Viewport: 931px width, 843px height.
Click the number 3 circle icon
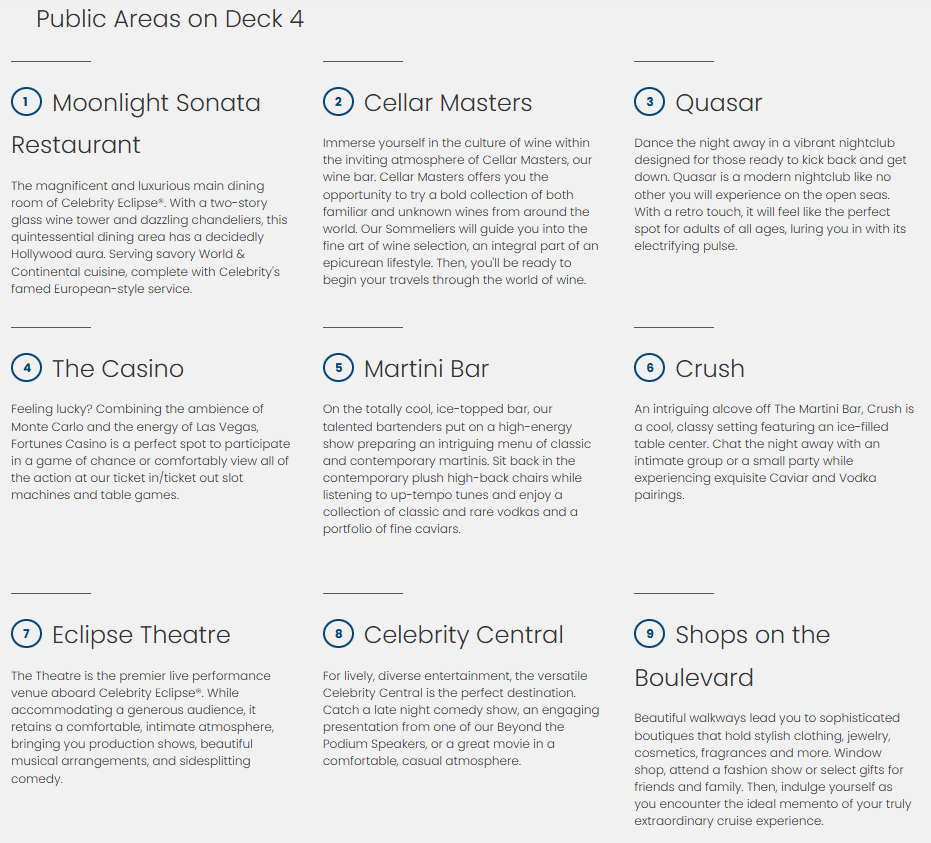pos(650,102)
